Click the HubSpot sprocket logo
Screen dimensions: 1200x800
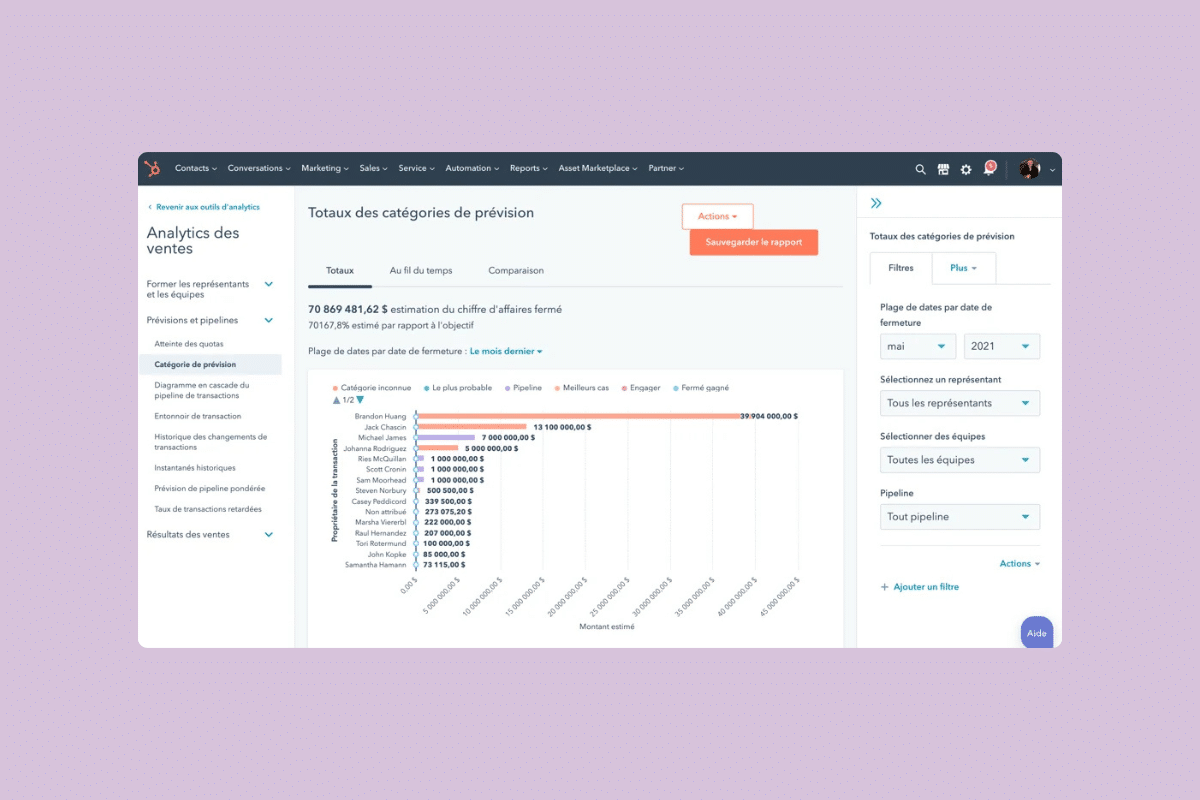(x=152, y=169)
